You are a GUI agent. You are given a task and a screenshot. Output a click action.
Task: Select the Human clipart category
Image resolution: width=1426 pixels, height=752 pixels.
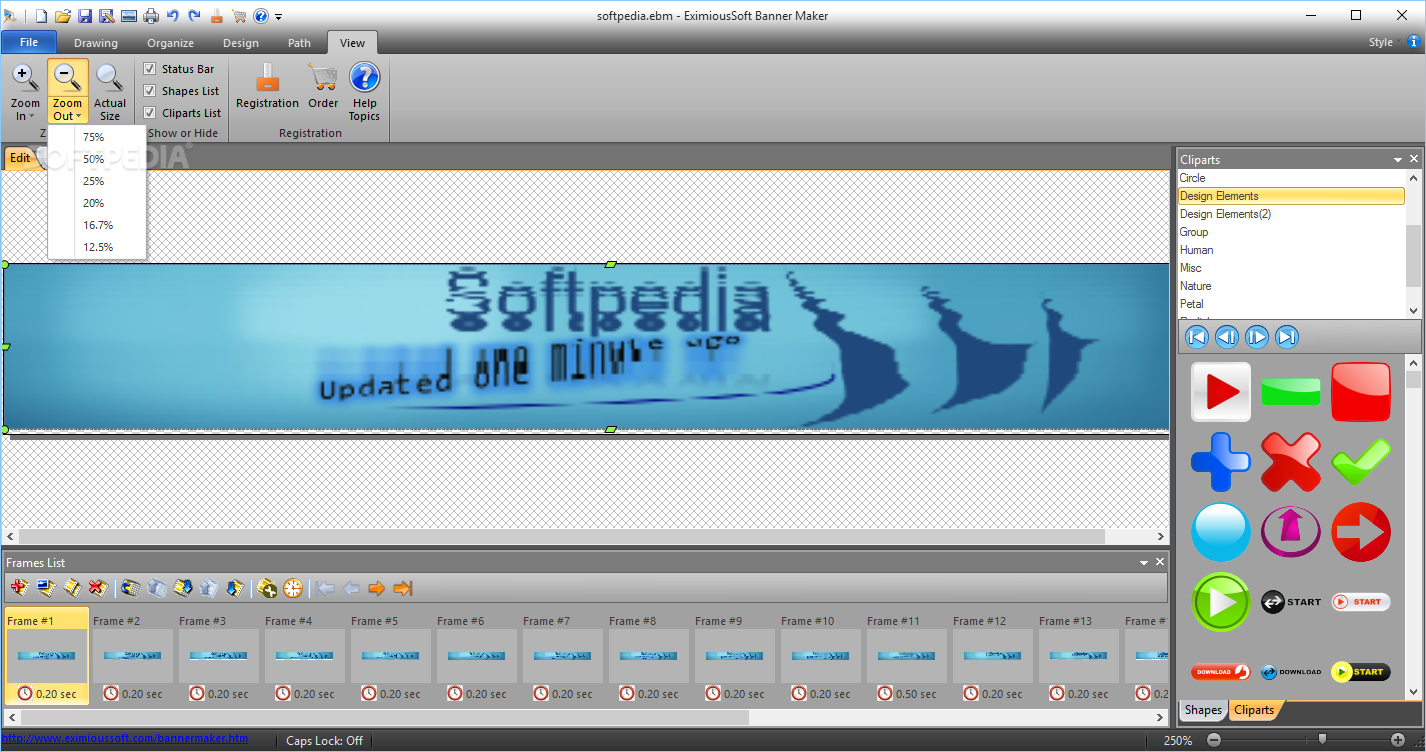pyautogui.click(x=1292, y=250)
